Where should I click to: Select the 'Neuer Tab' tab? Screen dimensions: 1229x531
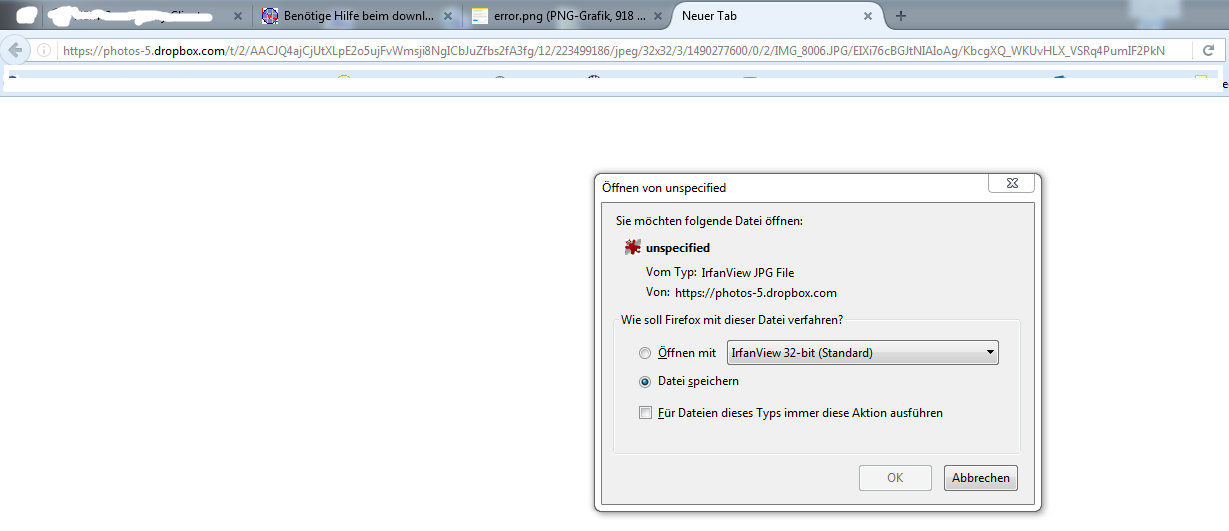[777, 17]
